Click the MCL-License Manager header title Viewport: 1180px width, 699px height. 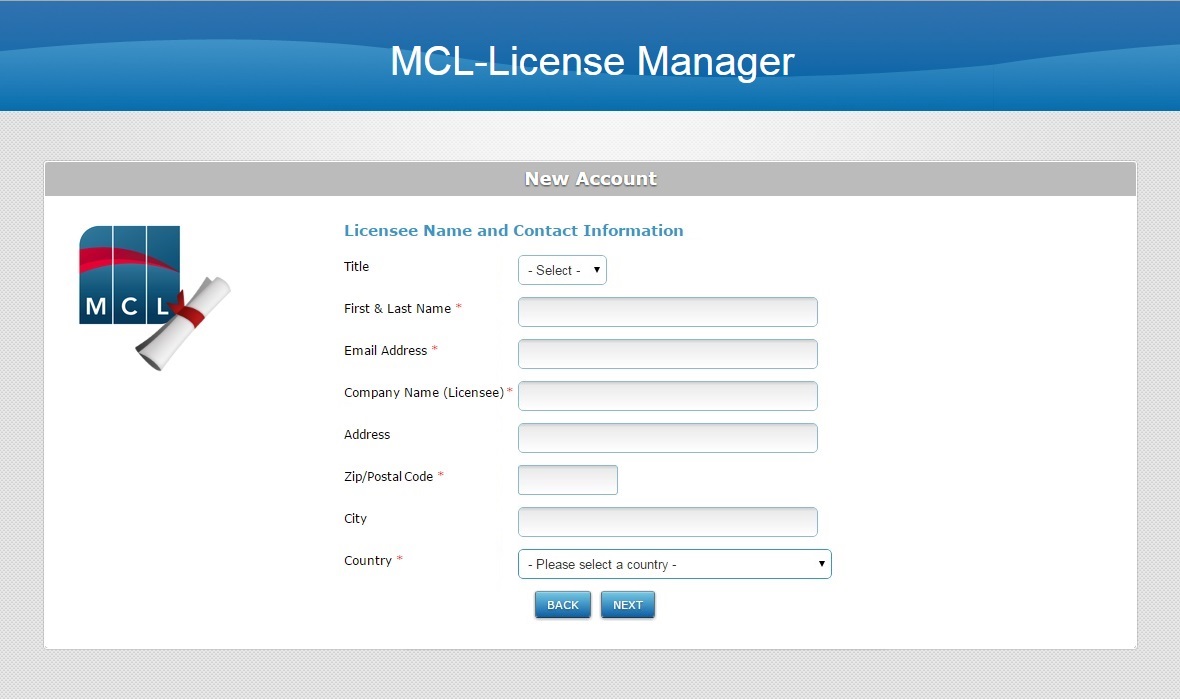[591, 61]
